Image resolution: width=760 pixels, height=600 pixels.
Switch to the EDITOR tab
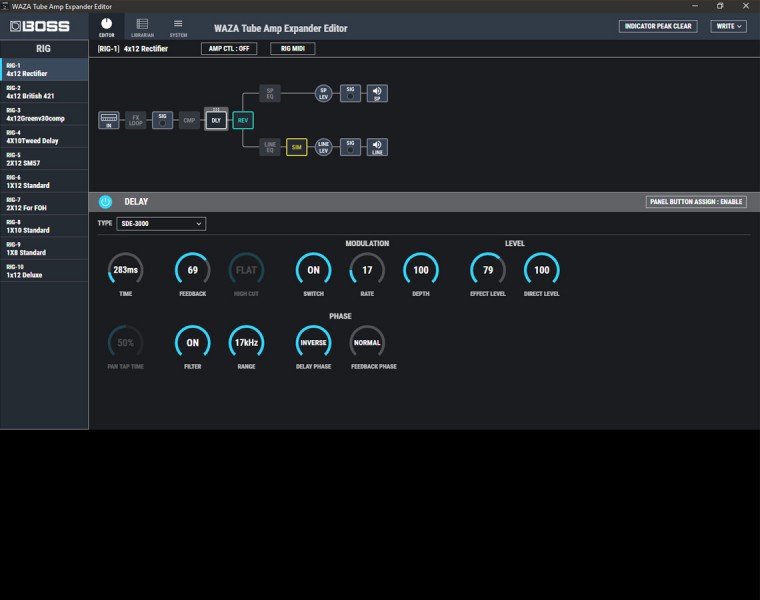point(107,27)
